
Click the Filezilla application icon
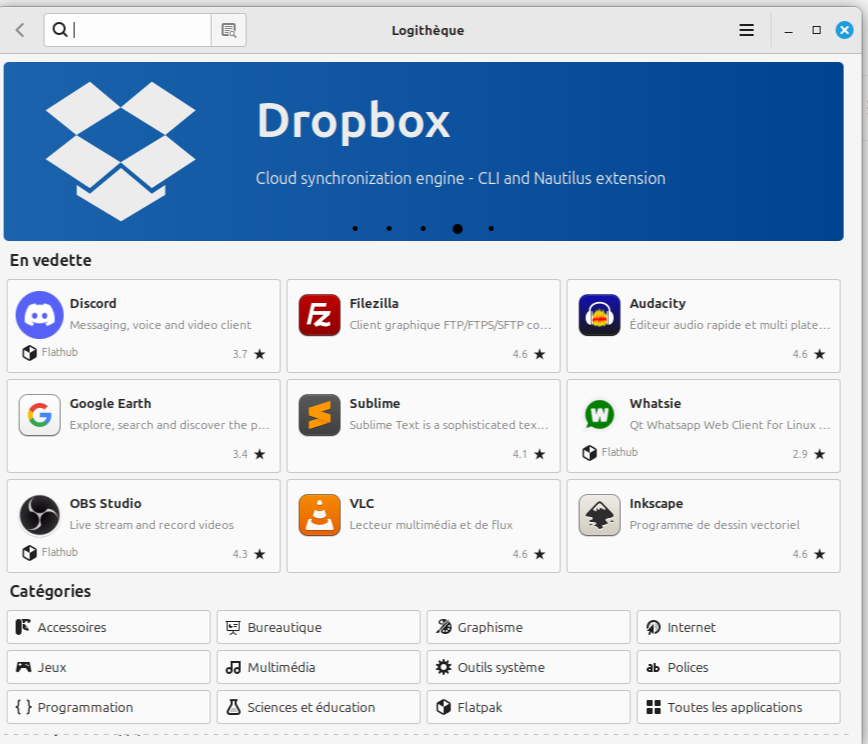tap(319, 315)
